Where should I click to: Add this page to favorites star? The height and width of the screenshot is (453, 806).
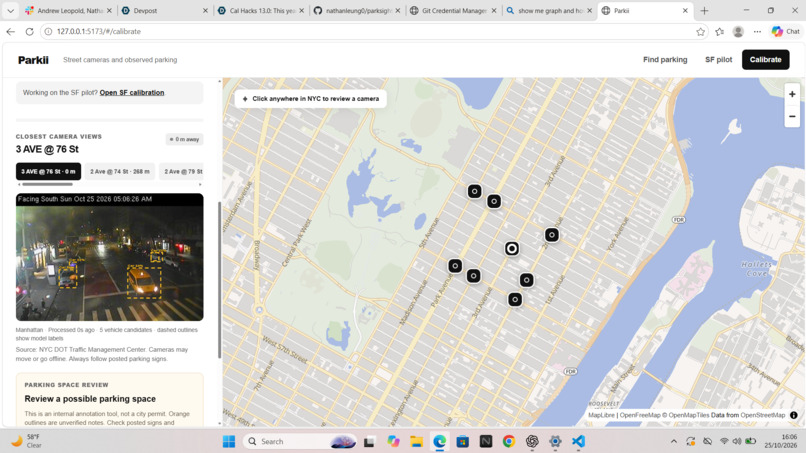[x=700, y=31]
